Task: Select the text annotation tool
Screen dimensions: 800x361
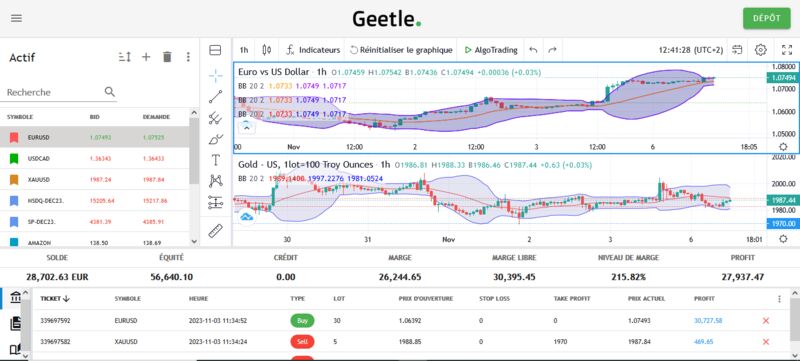Action: (215, 160)
